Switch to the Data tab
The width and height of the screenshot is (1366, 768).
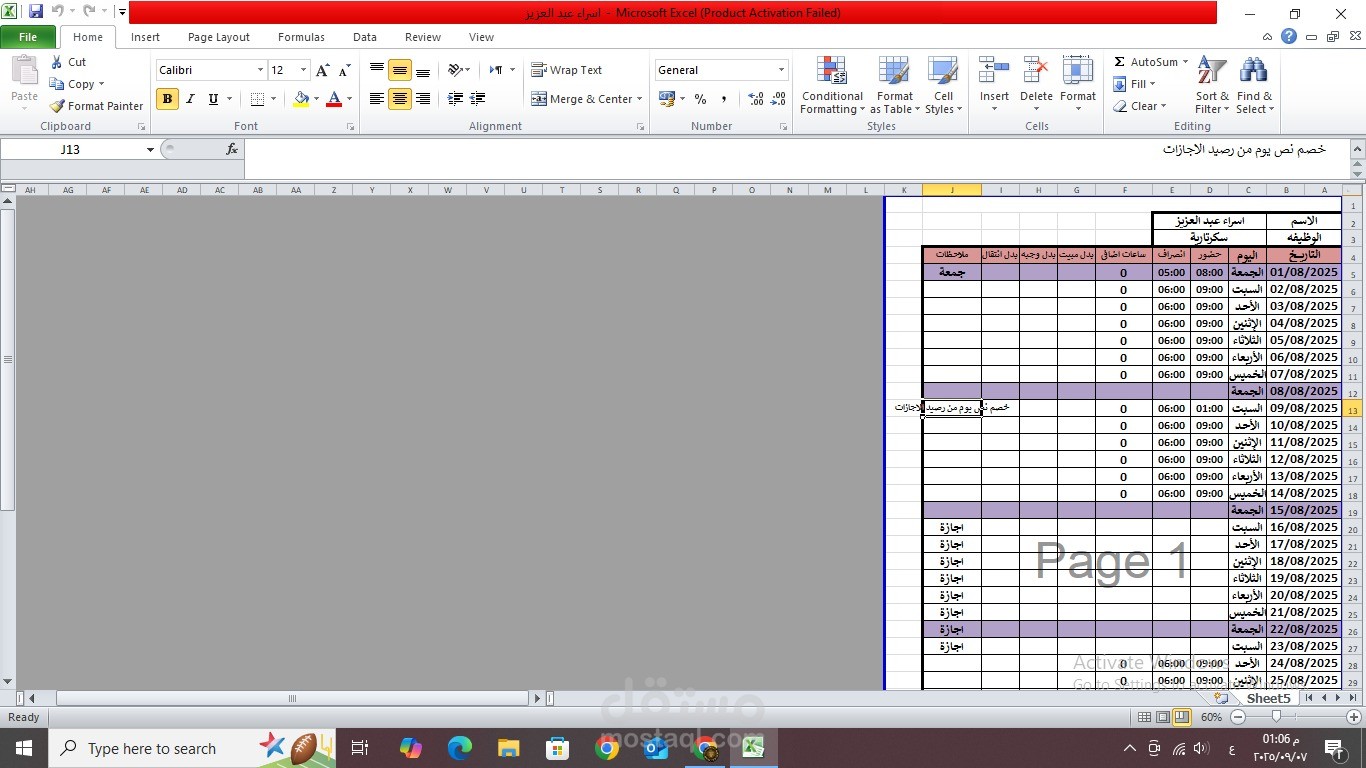(x=365, y=37)
